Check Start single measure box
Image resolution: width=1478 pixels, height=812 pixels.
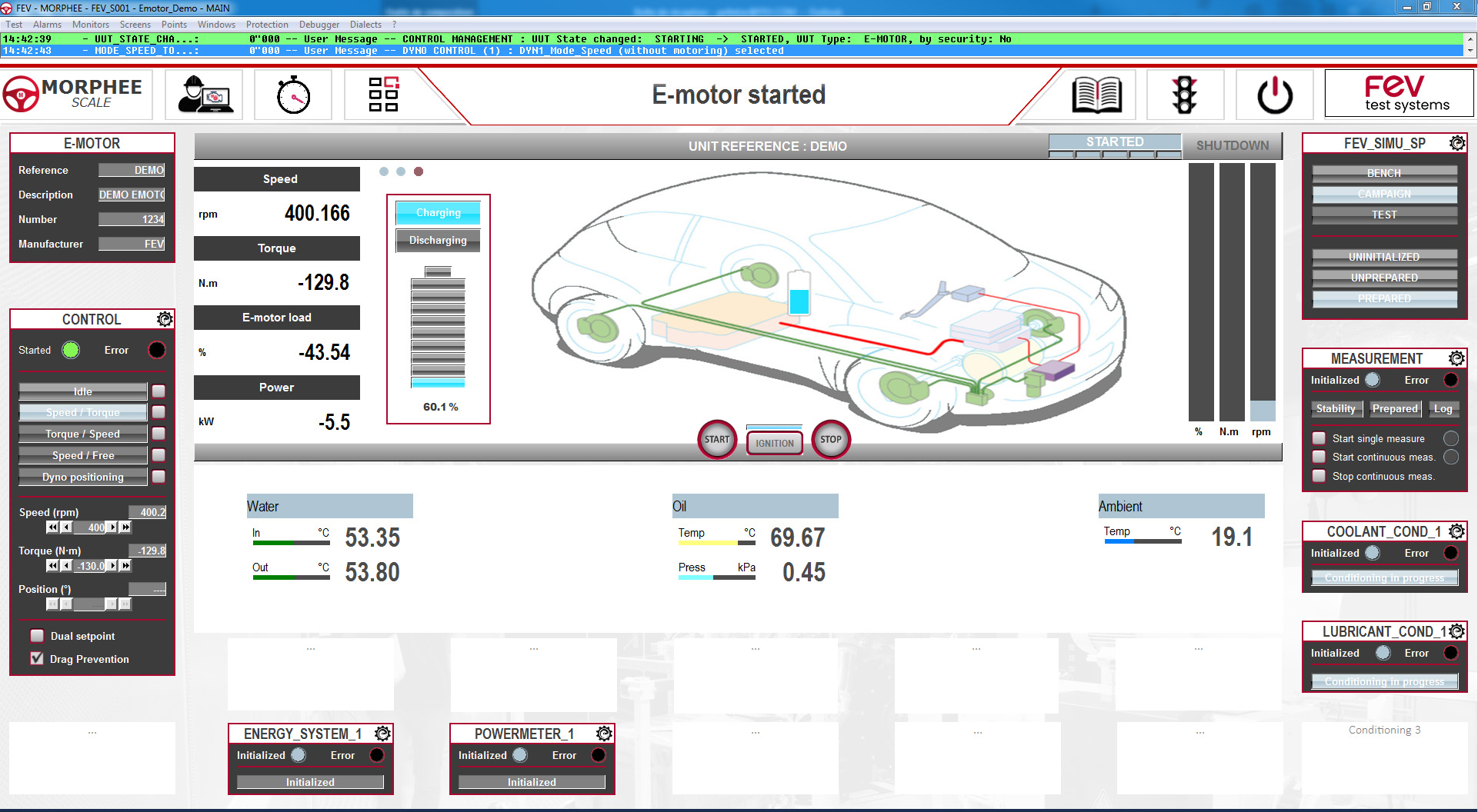(x=1319, y=438)
